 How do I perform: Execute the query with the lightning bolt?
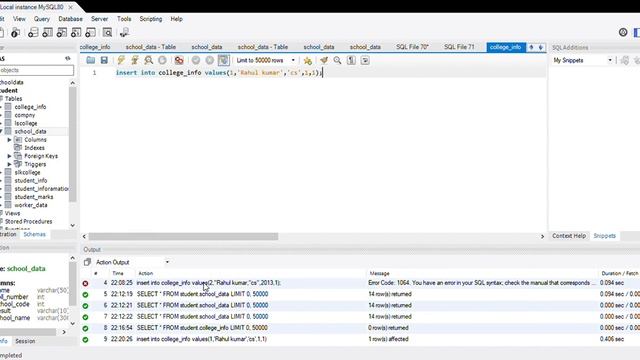tap(121, 60)
